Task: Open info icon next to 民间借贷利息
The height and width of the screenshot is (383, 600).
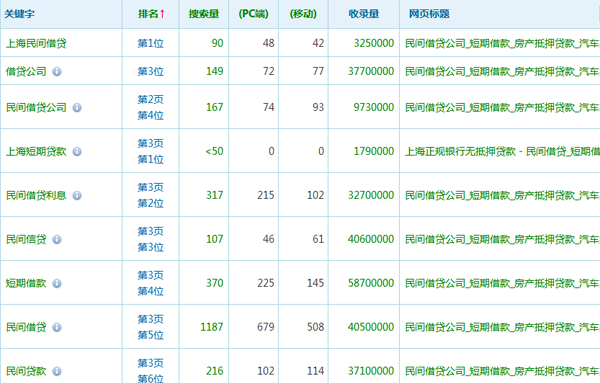Action: click(77, 196)
